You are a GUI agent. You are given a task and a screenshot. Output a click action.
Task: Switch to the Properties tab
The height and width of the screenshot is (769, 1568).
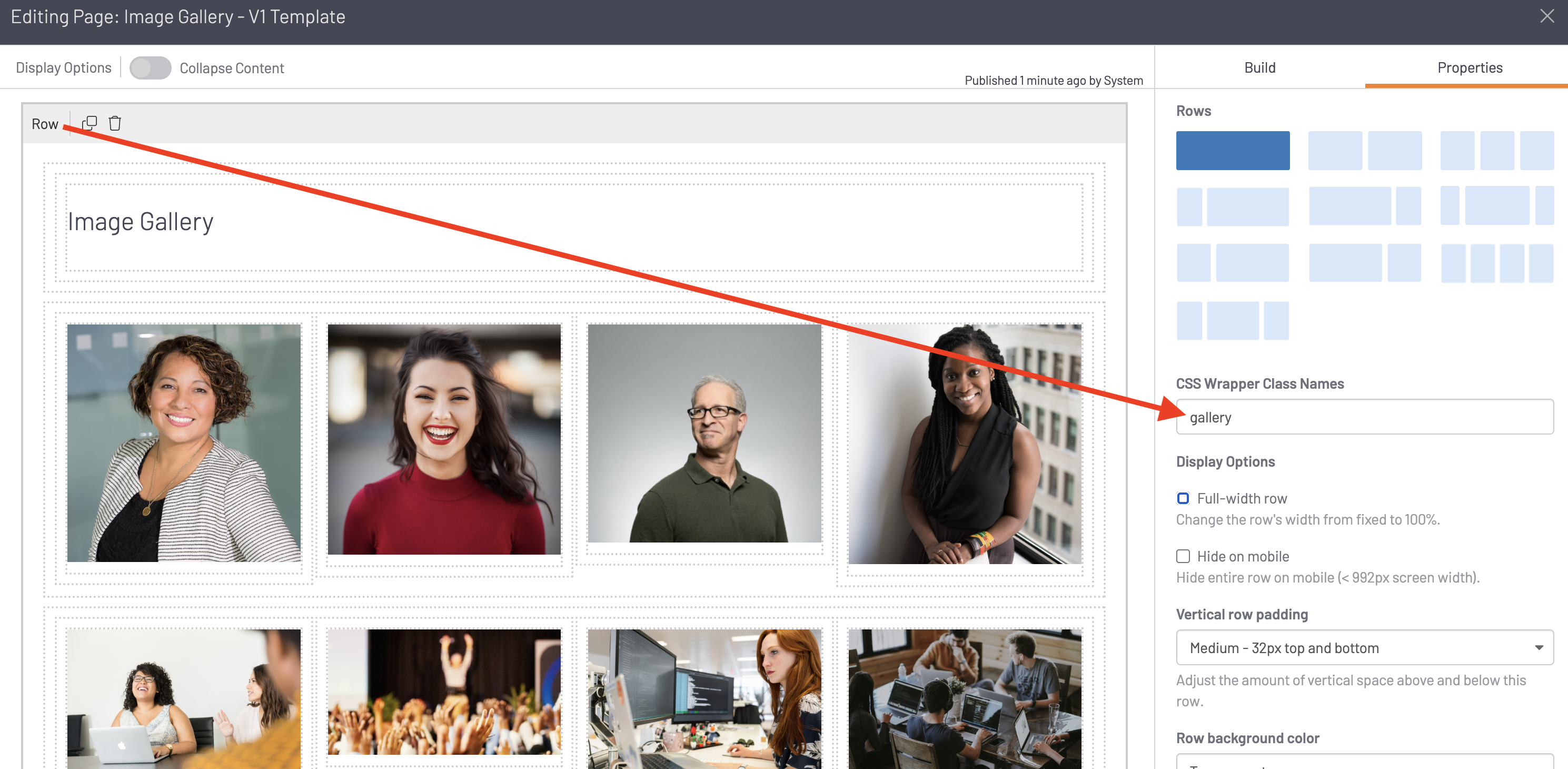pyautogui.click(x=1470, y=67)
